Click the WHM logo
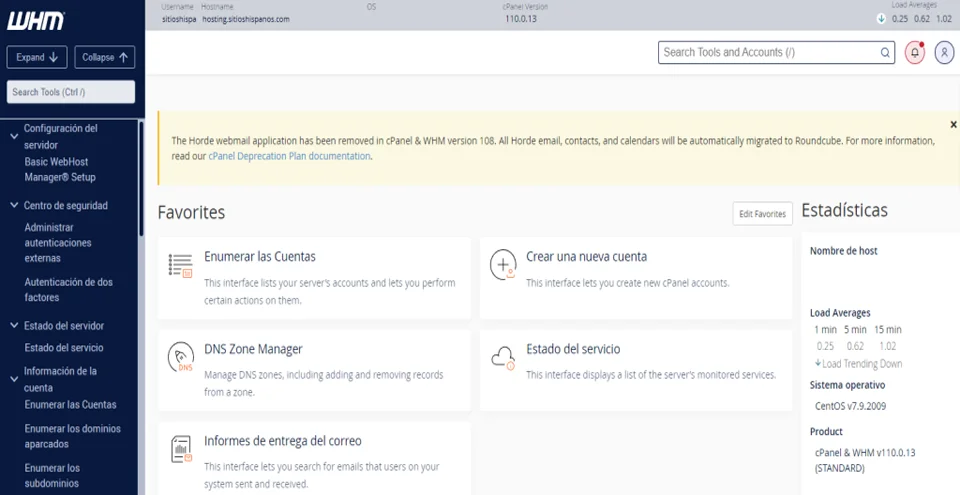 coord(35,20)
